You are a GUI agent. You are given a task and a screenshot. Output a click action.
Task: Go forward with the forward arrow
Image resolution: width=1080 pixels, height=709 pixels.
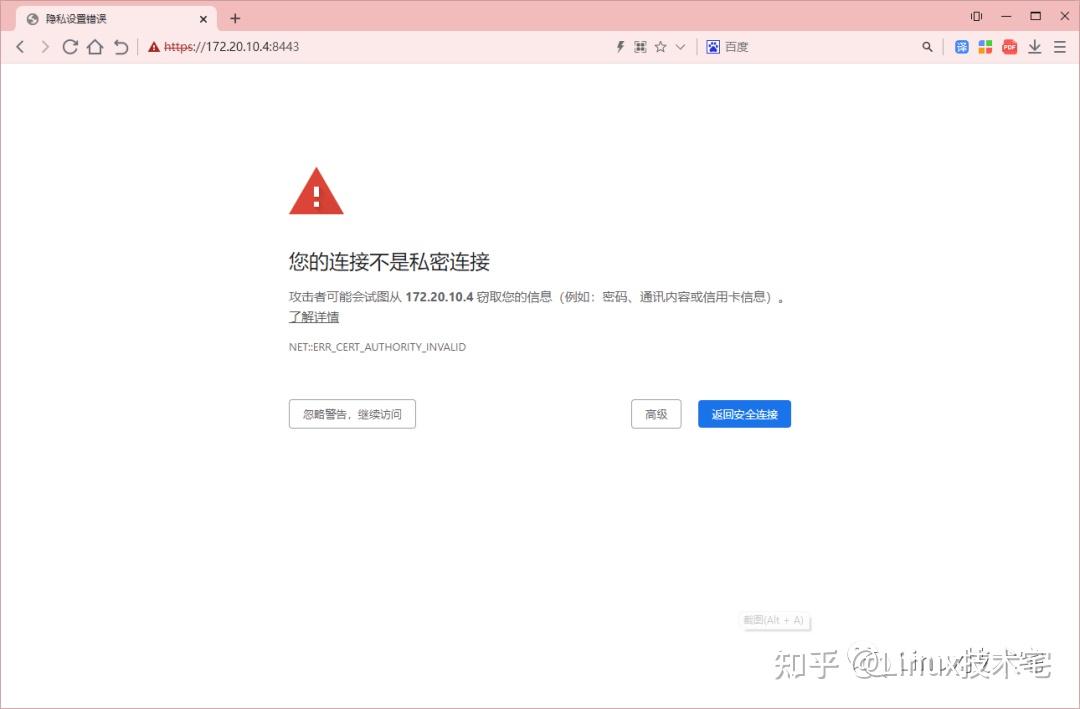pos(45,47)
